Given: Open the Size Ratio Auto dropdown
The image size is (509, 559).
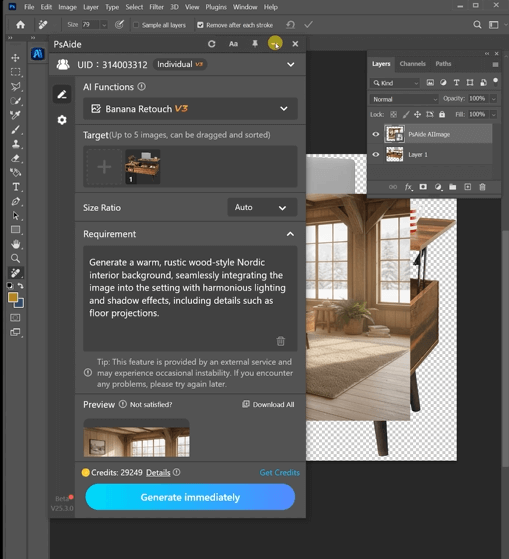Looking at the screenshot, I should coord(262,207).
